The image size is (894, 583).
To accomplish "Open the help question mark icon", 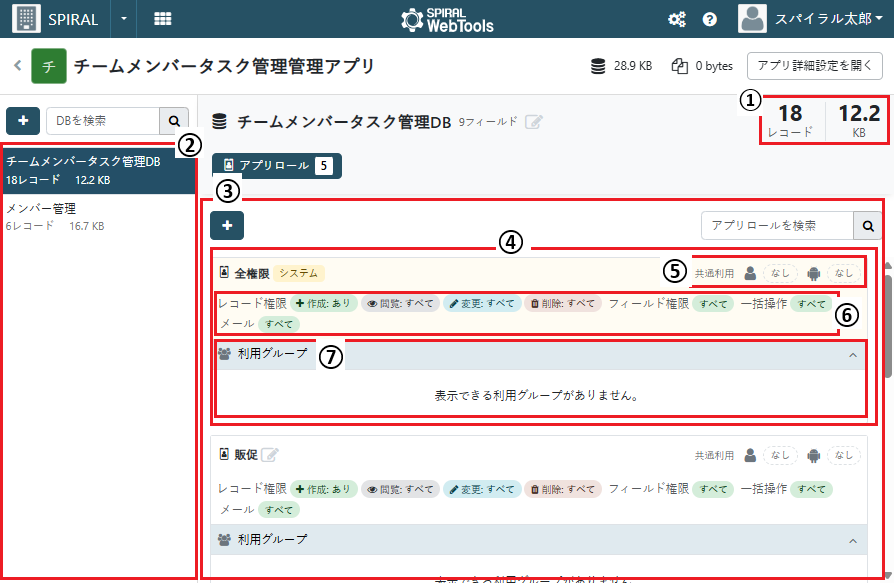I will (x=709, y=19).
